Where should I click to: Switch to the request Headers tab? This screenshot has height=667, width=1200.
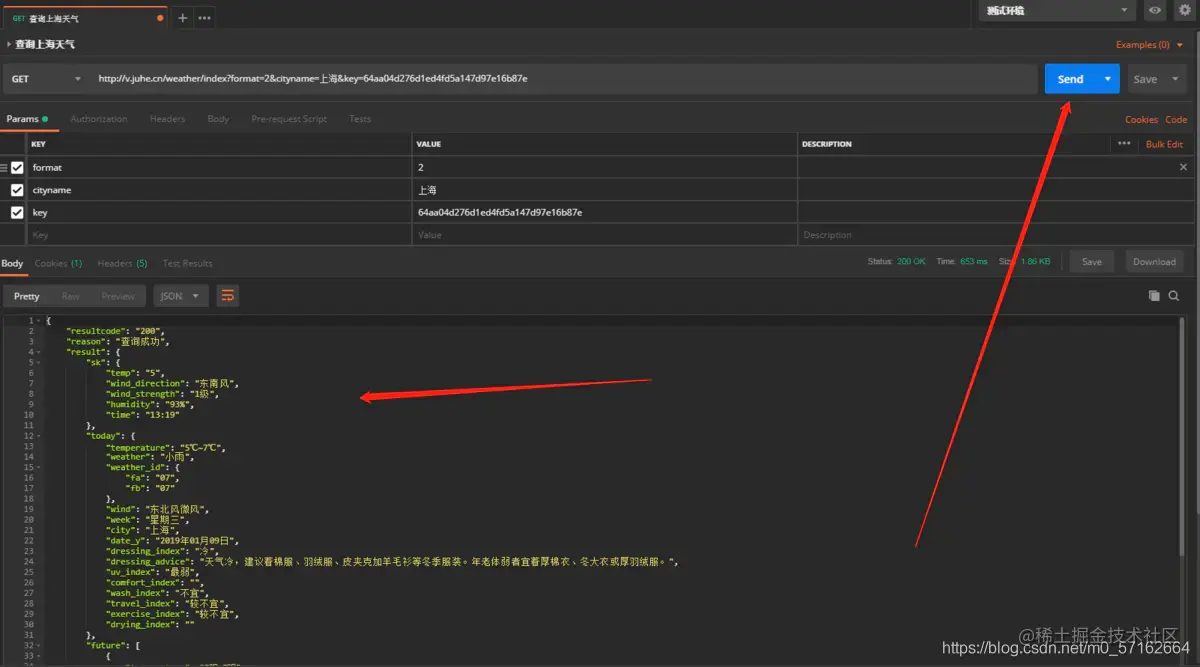[x=168, y=119]
